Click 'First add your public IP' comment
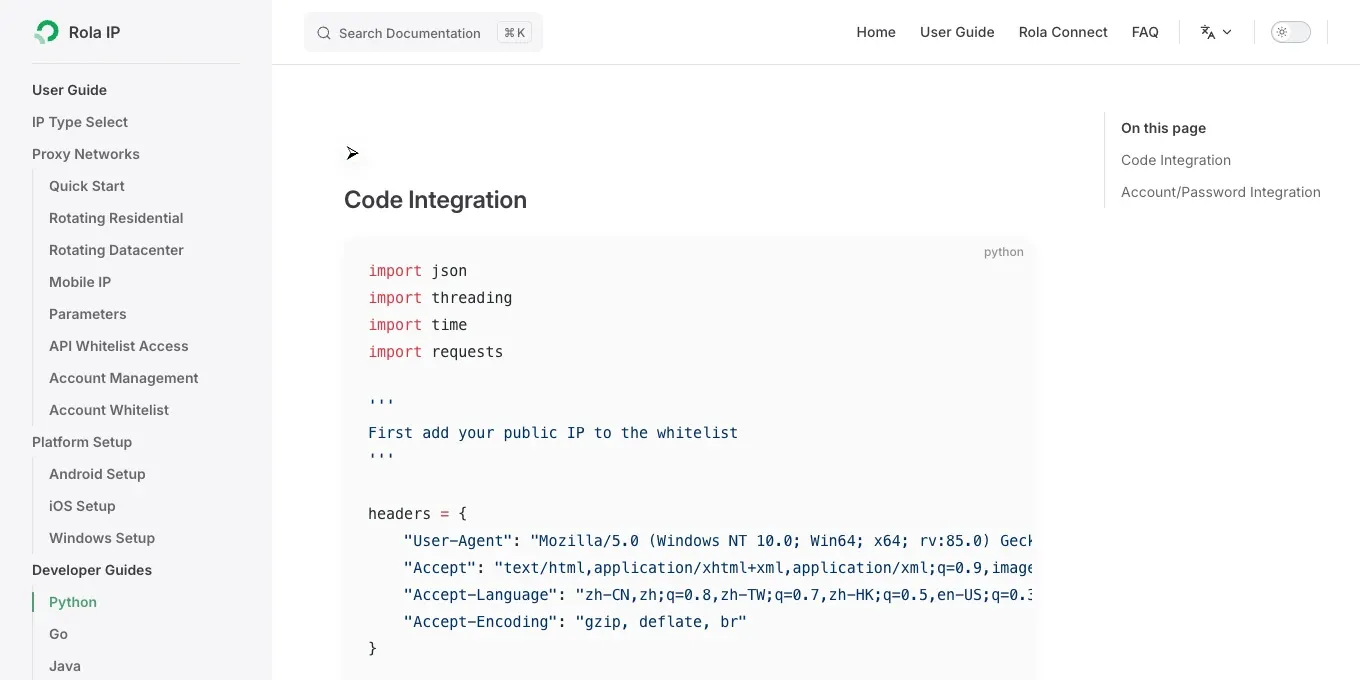Image resolution: width=1360 pixels, height=680 pixels. click(x=553, y=433)
